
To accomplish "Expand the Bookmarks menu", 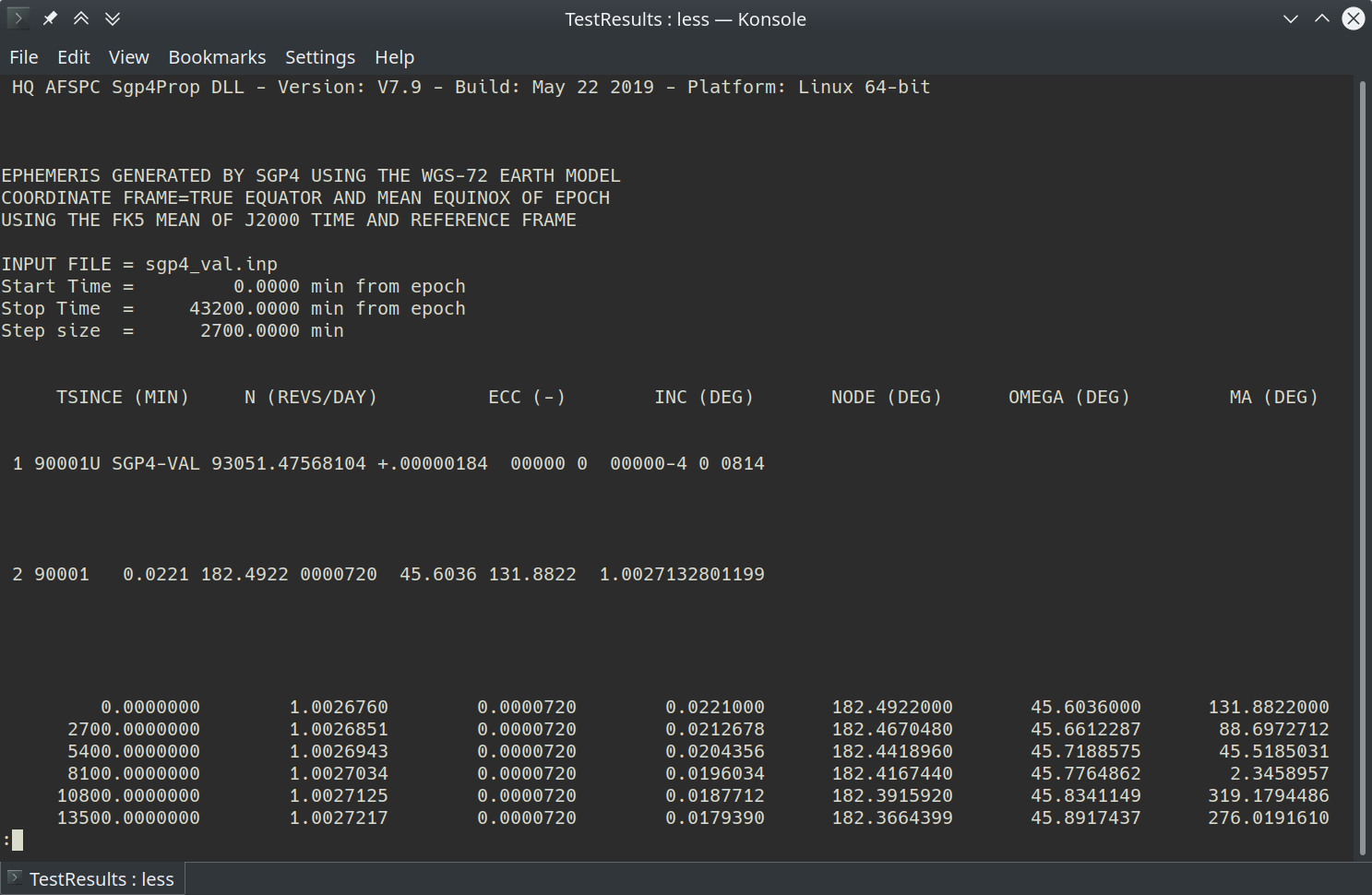I will click(x=217, y=57).
